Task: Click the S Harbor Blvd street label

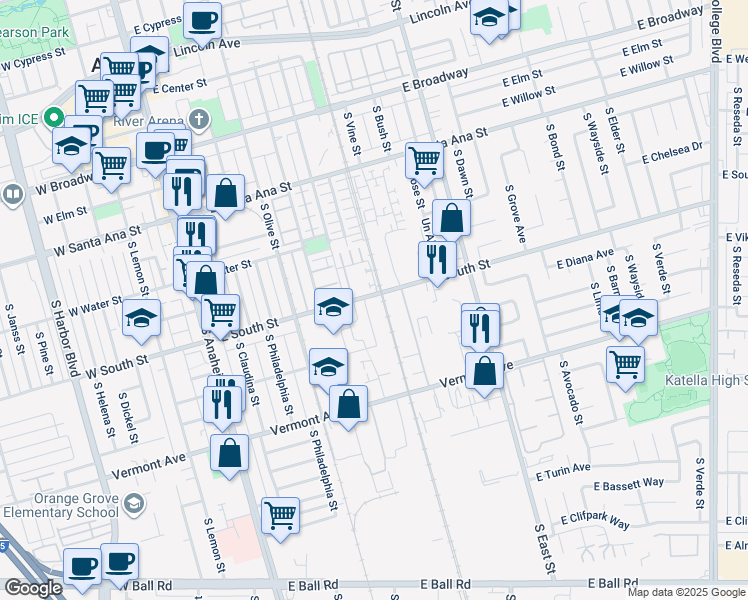Action: click(65, 338)
